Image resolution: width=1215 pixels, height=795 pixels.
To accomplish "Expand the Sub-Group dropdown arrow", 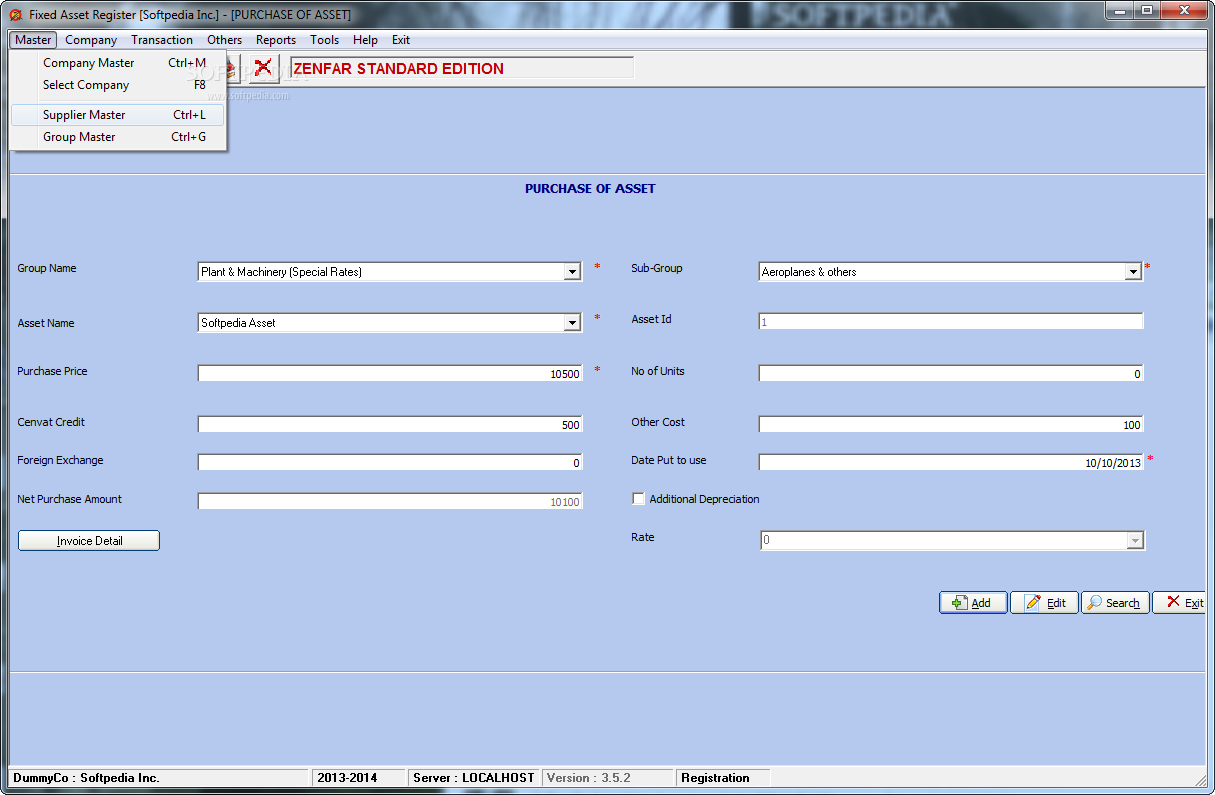I will tap(1133, 272).
